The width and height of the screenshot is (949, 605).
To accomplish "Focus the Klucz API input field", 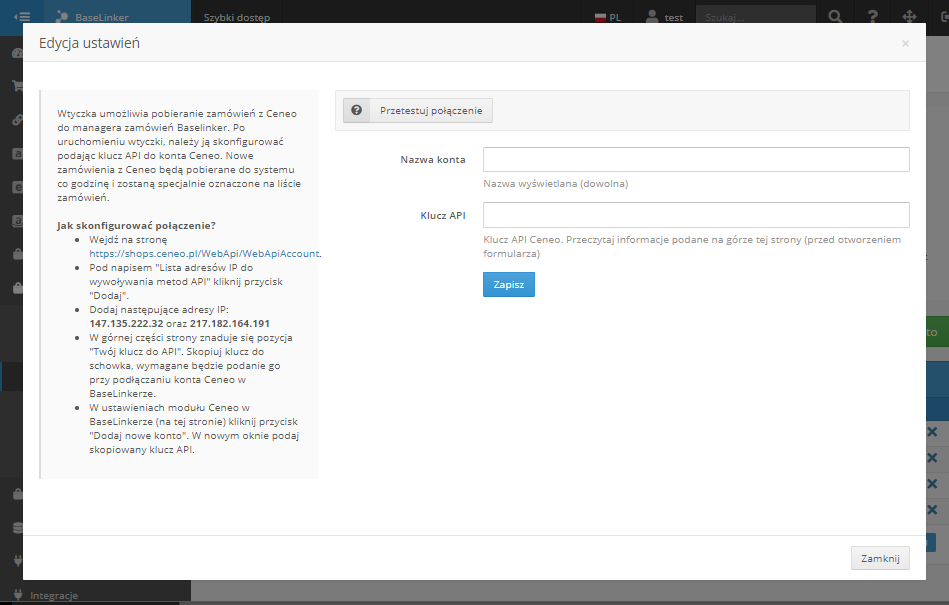I will [x=696, y=215].
